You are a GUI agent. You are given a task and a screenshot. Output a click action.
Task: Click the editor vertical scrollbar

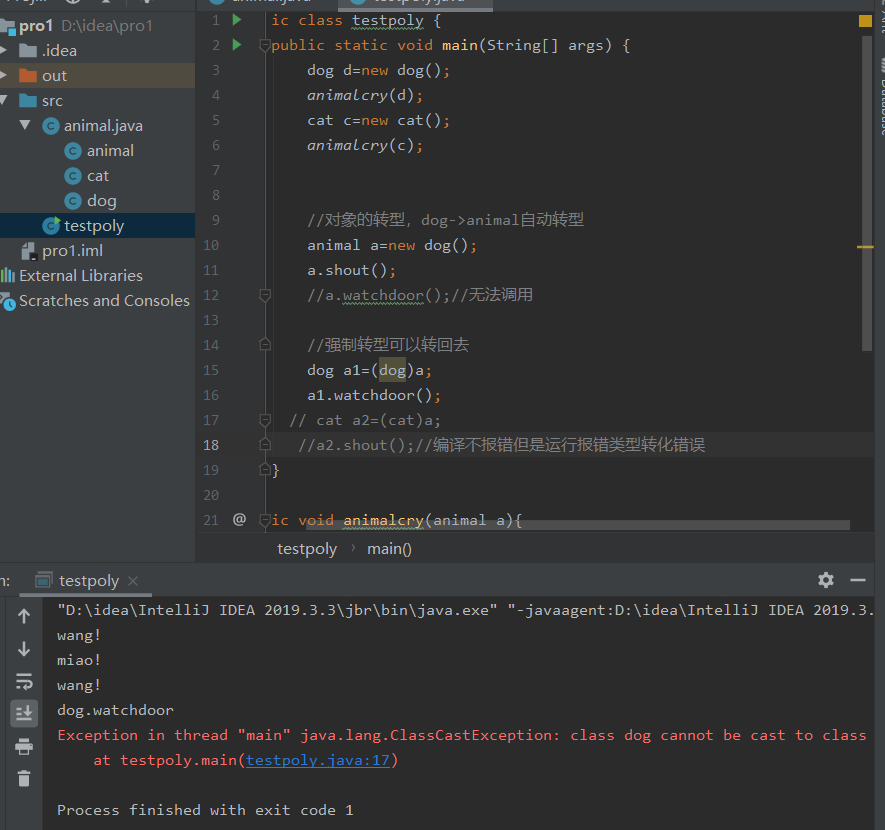[867, 194]
